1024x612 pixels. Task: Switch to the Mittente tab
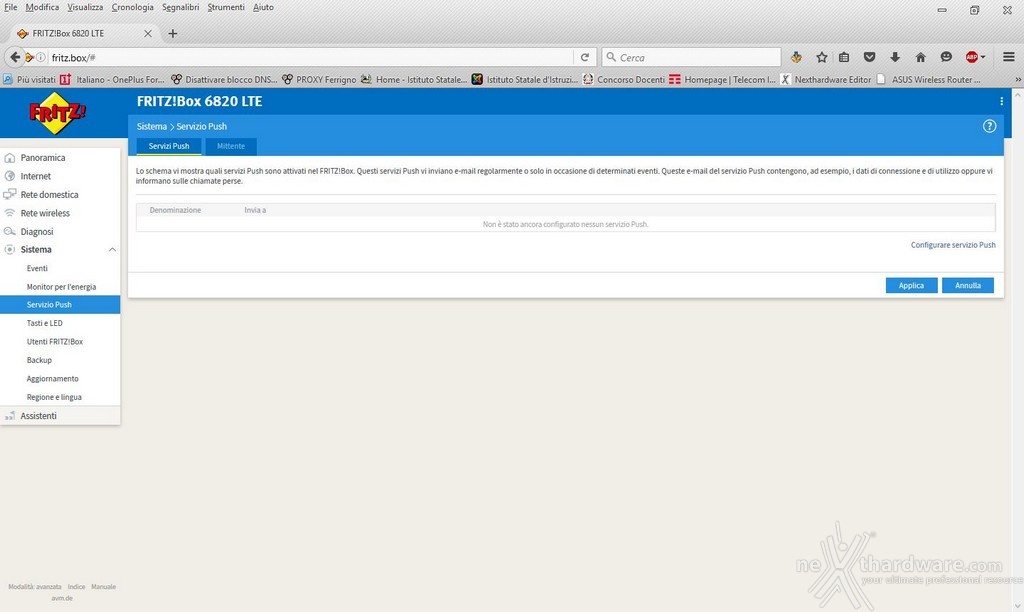231,146
